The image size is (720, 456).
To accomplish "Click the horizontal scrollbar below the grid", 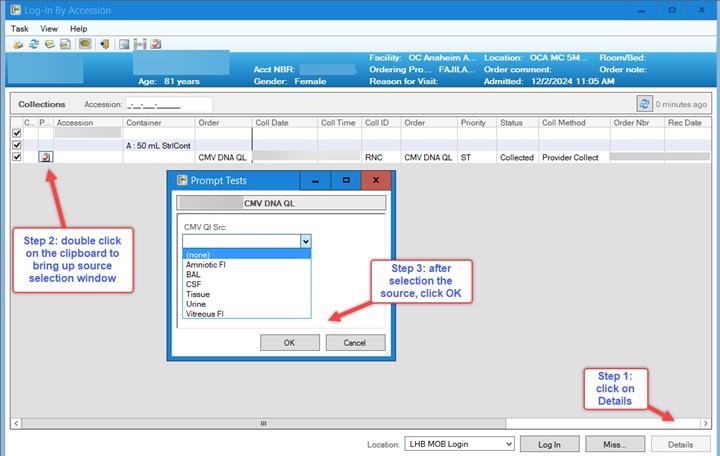I will point(264,424).
